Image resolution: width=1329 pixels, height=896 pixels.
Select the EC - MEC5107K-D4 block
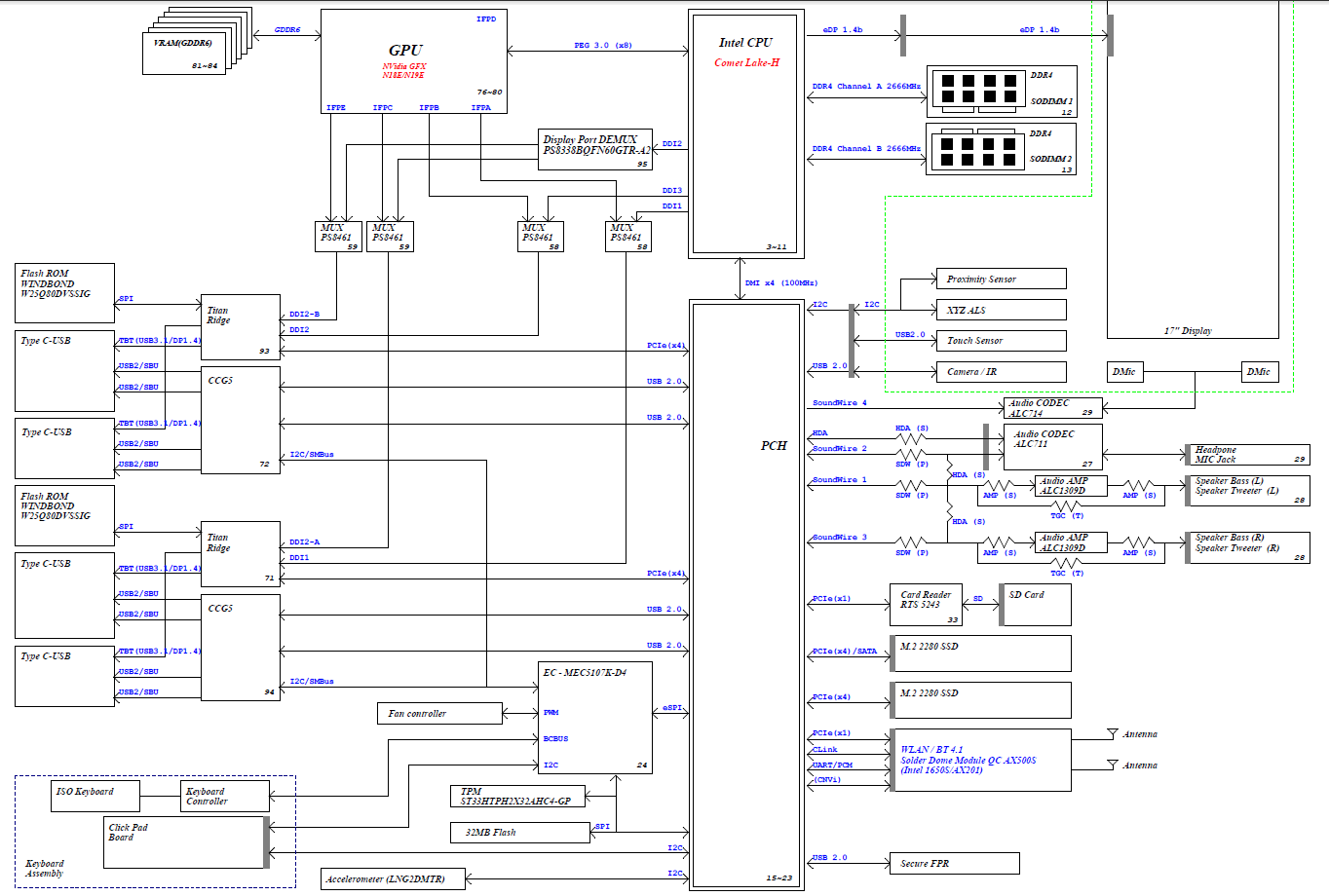595,718
